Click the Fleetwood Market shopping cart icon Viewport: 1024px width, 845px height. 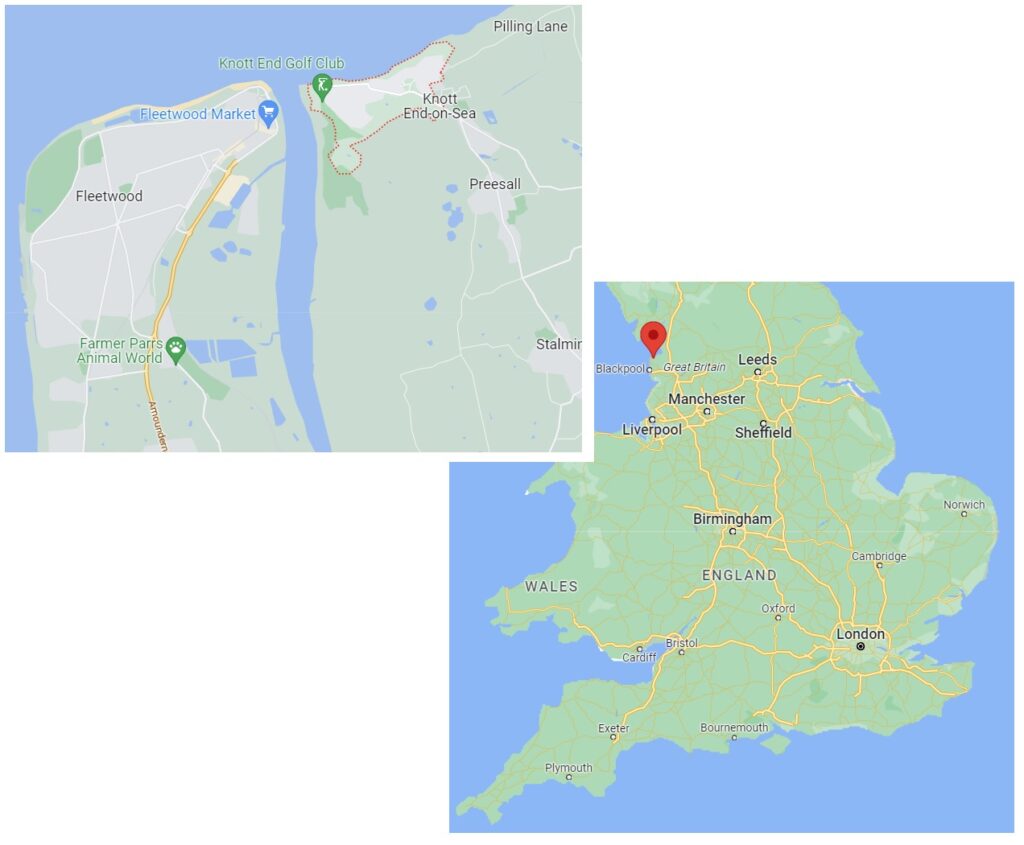[268, 114]
